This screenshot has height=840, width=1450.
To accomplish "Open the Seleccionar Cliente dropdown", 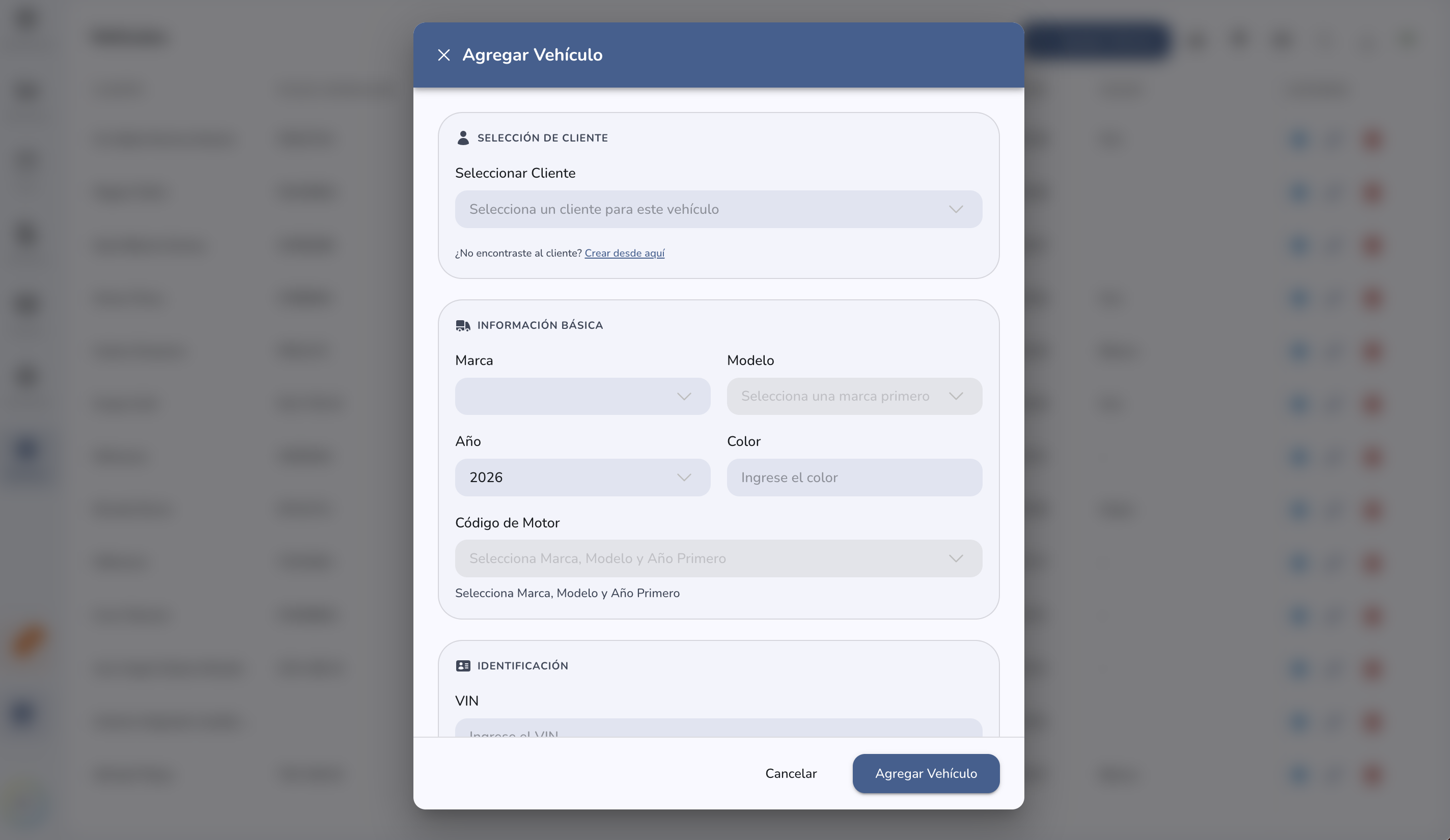I will click(x=718, y=209).
